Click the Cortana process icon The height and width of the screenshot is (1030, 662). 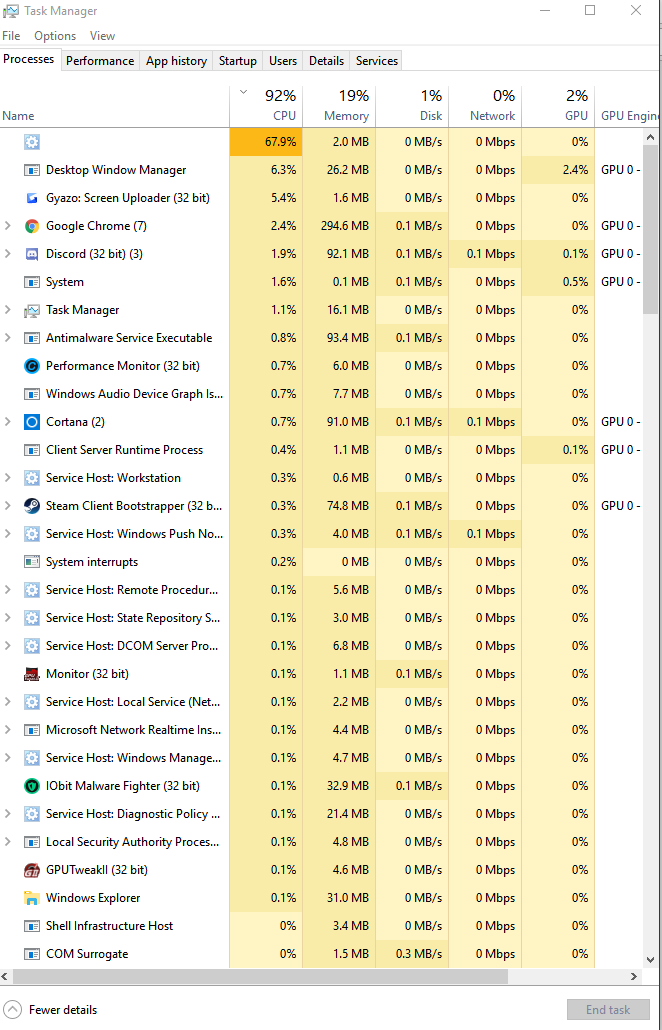32,422
